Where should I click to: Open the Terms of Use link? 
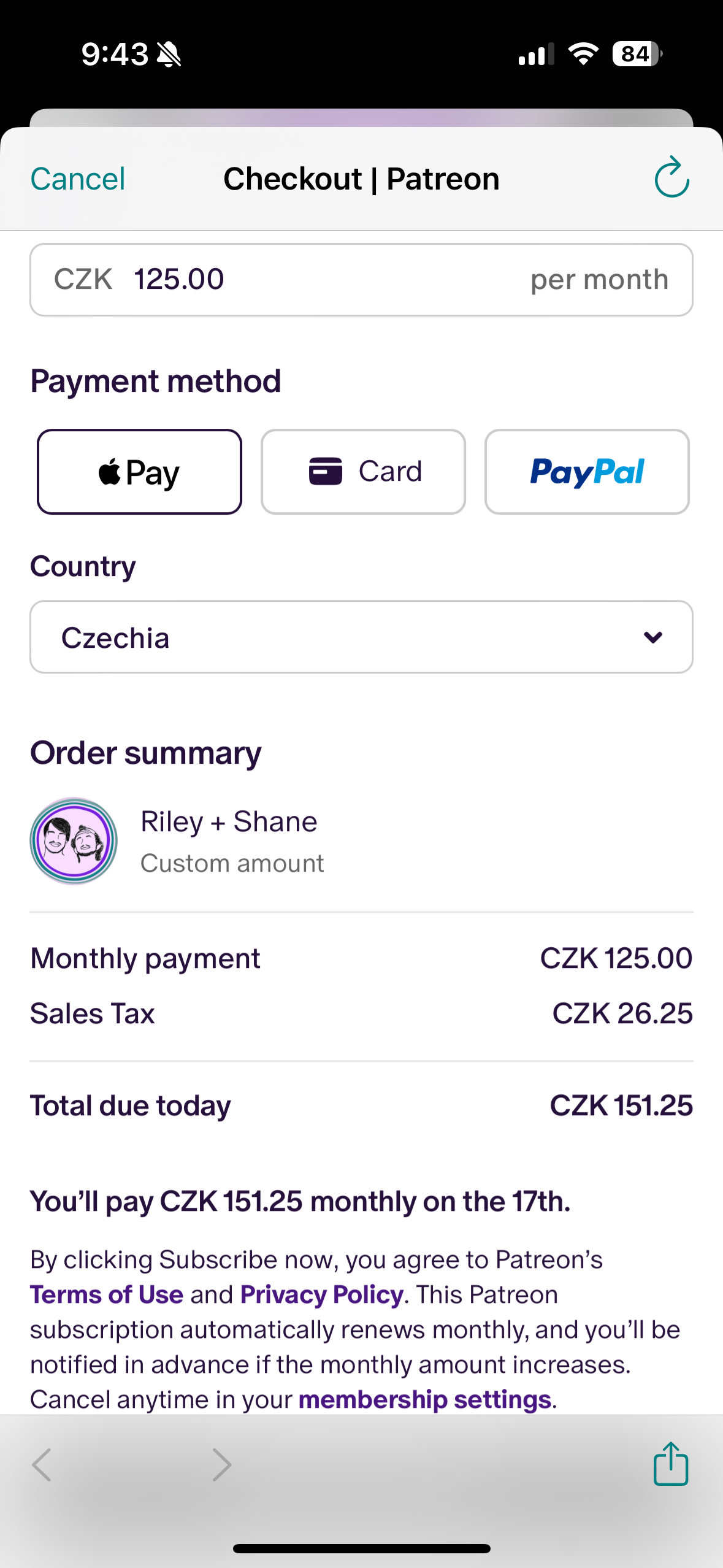[x=107, y=1294]
